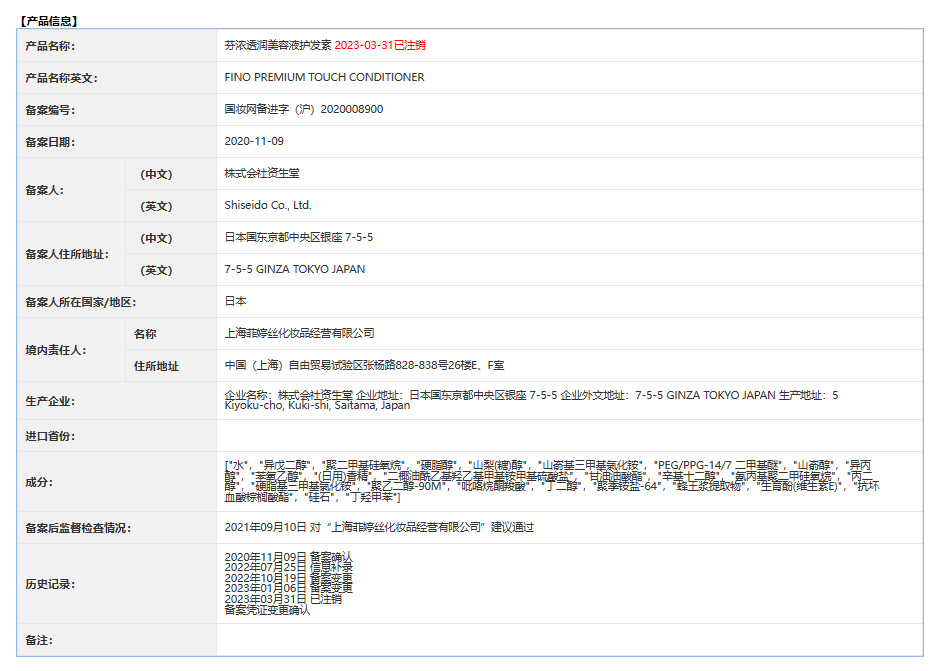Click the (英文) sublabel beside Shiseido Co., Ltd.
This screenshot has height=671, width=938.
coord(156,206)
